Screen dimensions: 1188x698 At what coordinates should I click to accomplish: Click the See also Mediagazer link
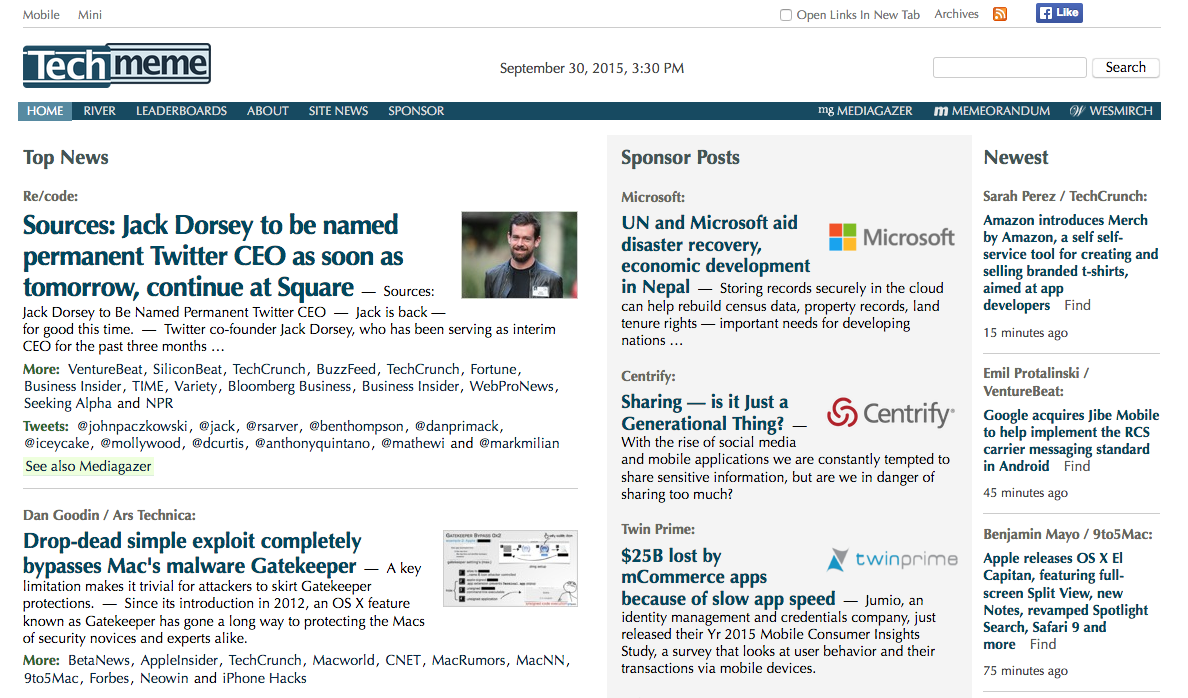click(x=88, y=465)
